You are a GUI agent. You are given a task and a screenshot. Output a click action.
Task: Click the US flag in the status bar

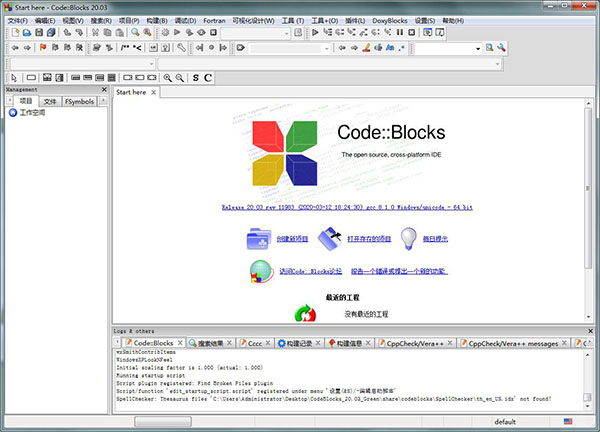(568, 421)
